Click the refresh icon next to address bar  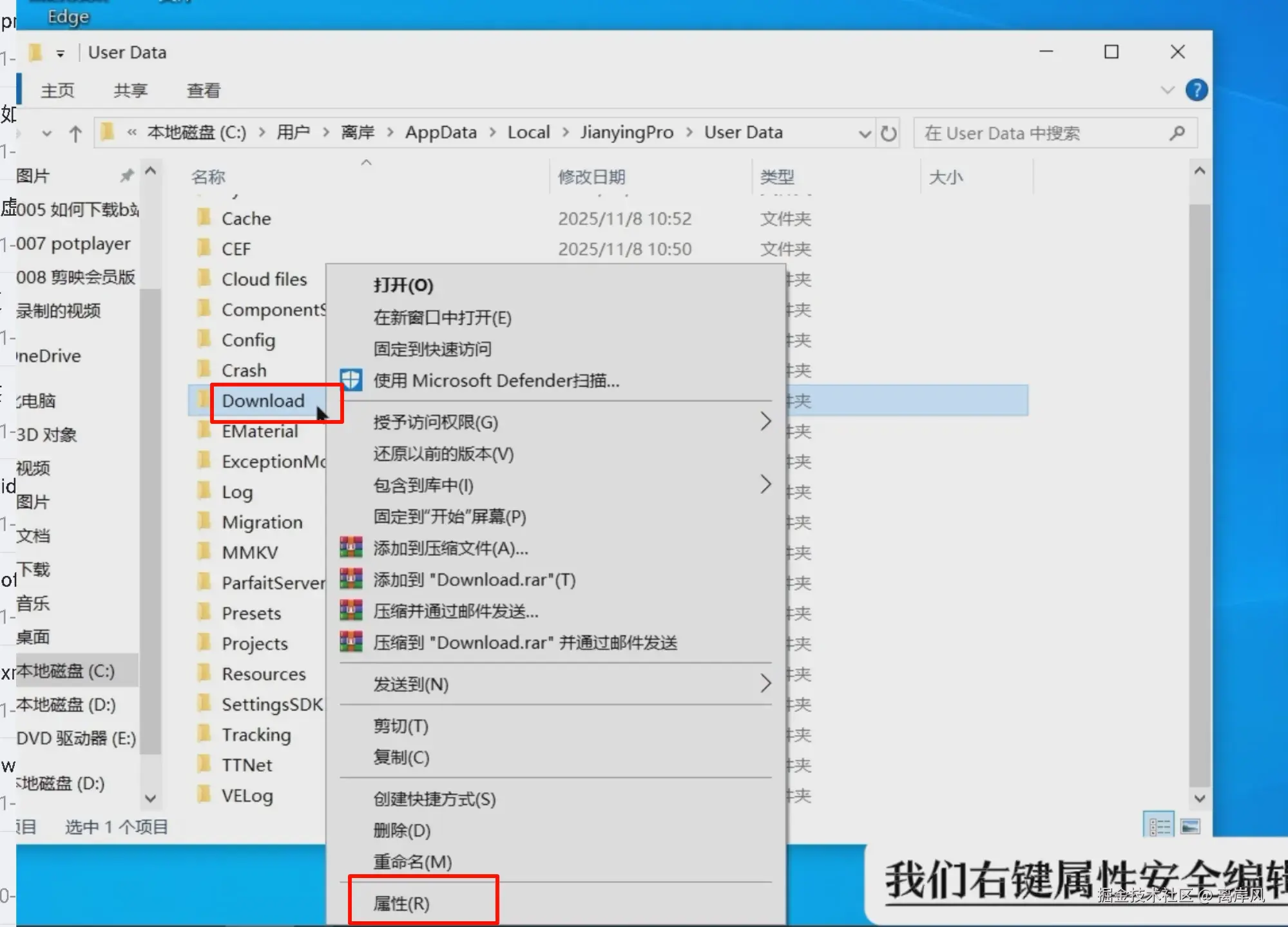[889, 133]
